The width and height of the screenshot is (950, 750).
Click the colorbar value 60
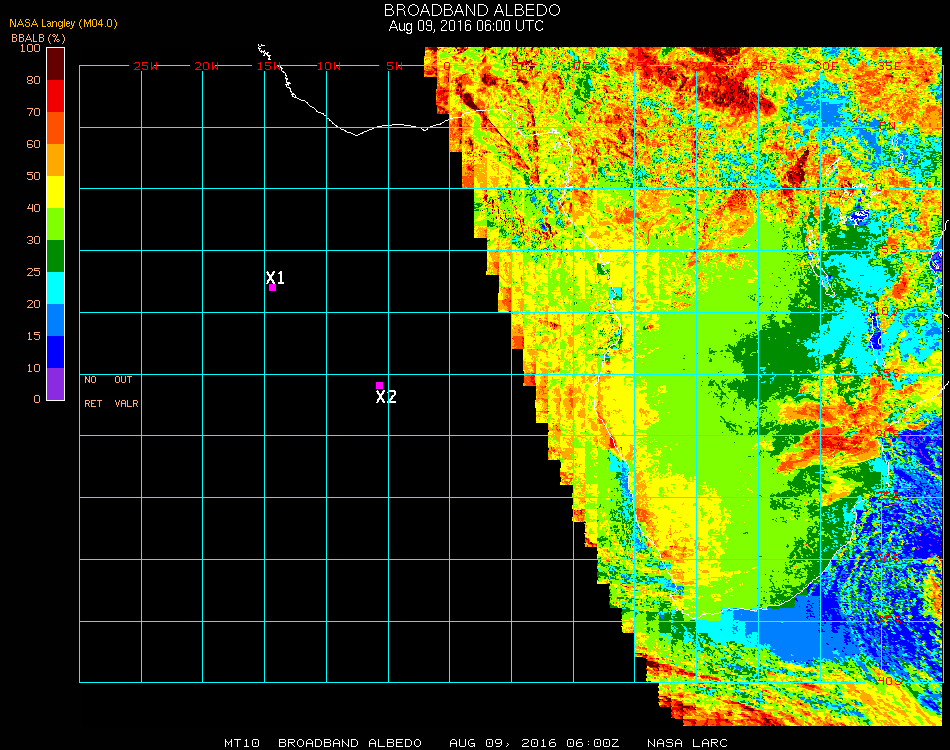33,144
